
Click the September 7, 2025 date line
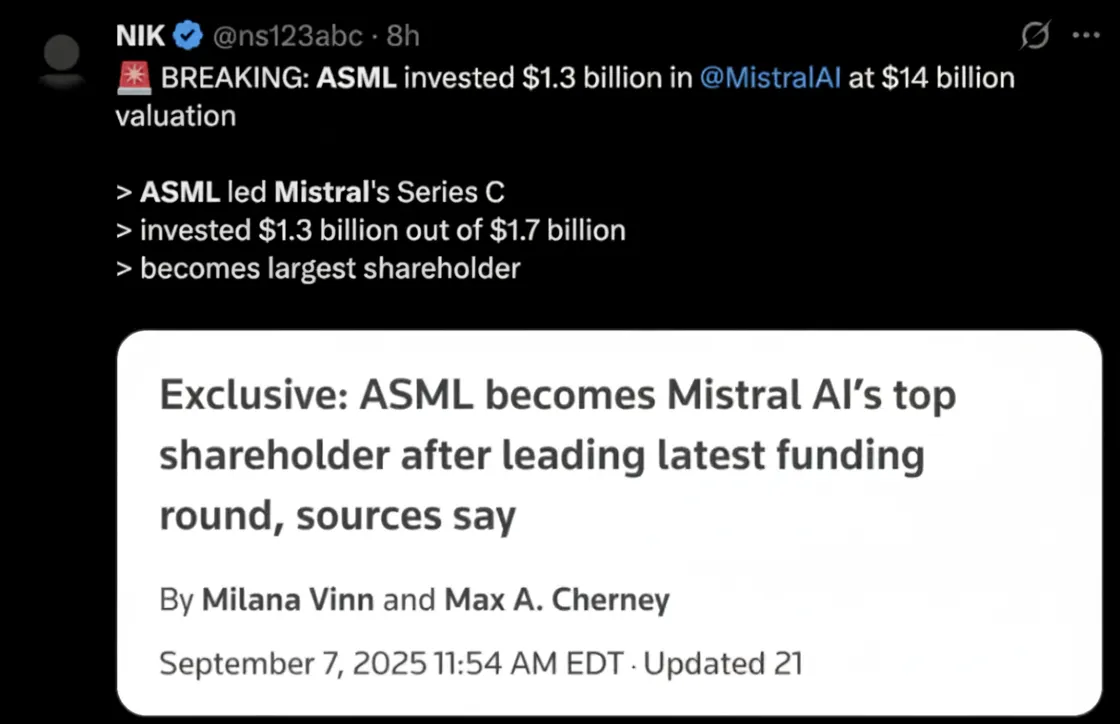pos(391,663)
